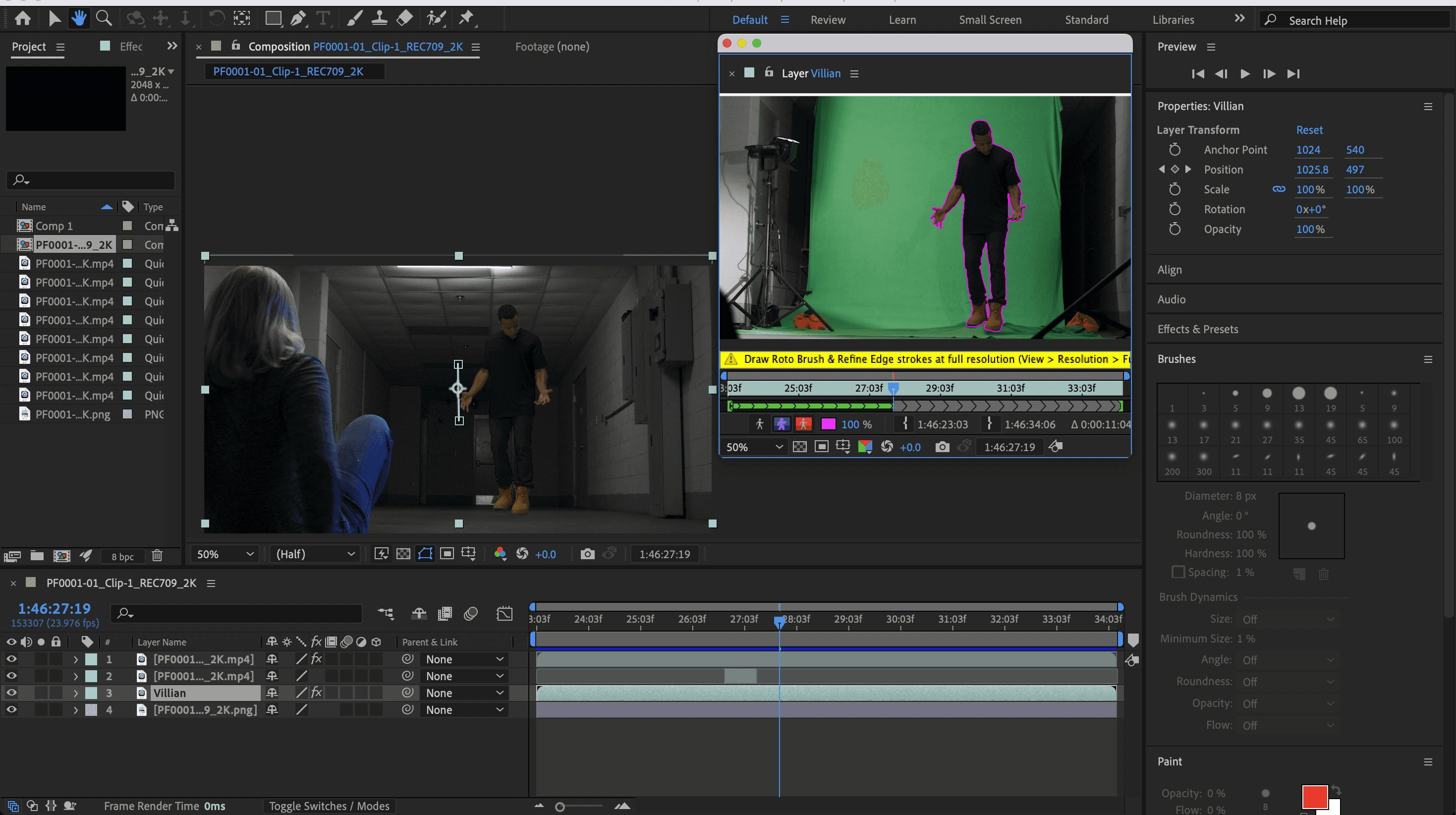1456x815 pixels.
Task: Open the Composition magnification 50% dropdown
Action: coord(224,554)
